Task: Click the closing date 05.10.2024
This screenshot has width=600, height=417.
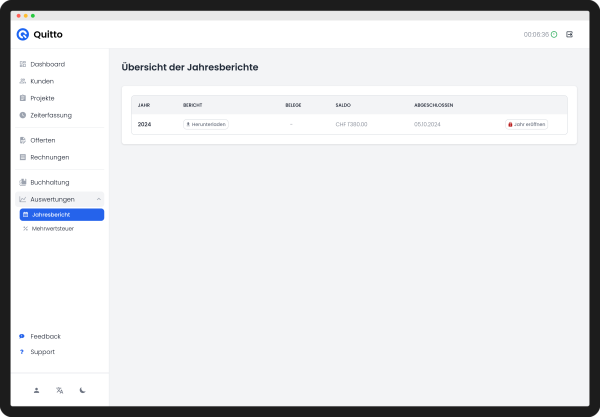Action: (427, 124)
